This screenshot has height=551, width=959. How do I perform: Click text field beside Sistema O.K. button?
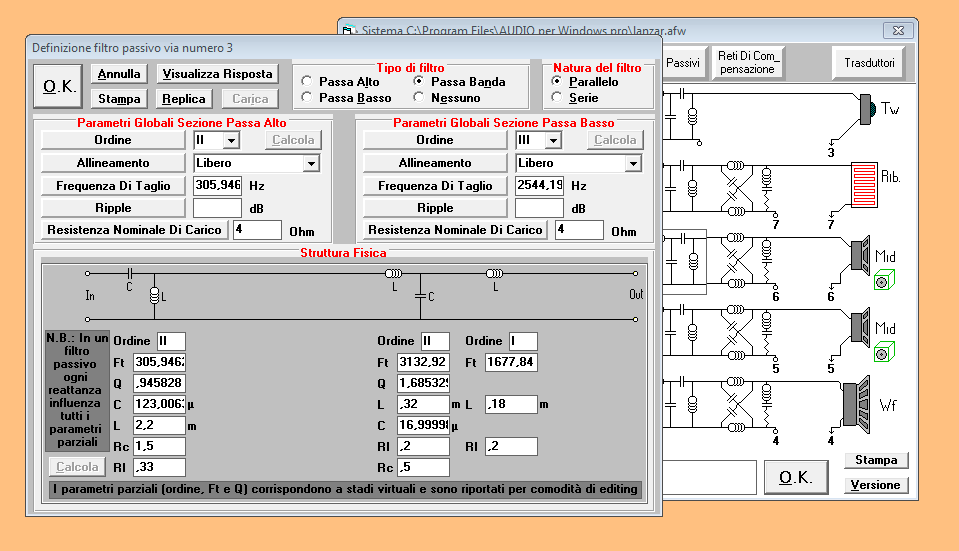tap(709, 478)
